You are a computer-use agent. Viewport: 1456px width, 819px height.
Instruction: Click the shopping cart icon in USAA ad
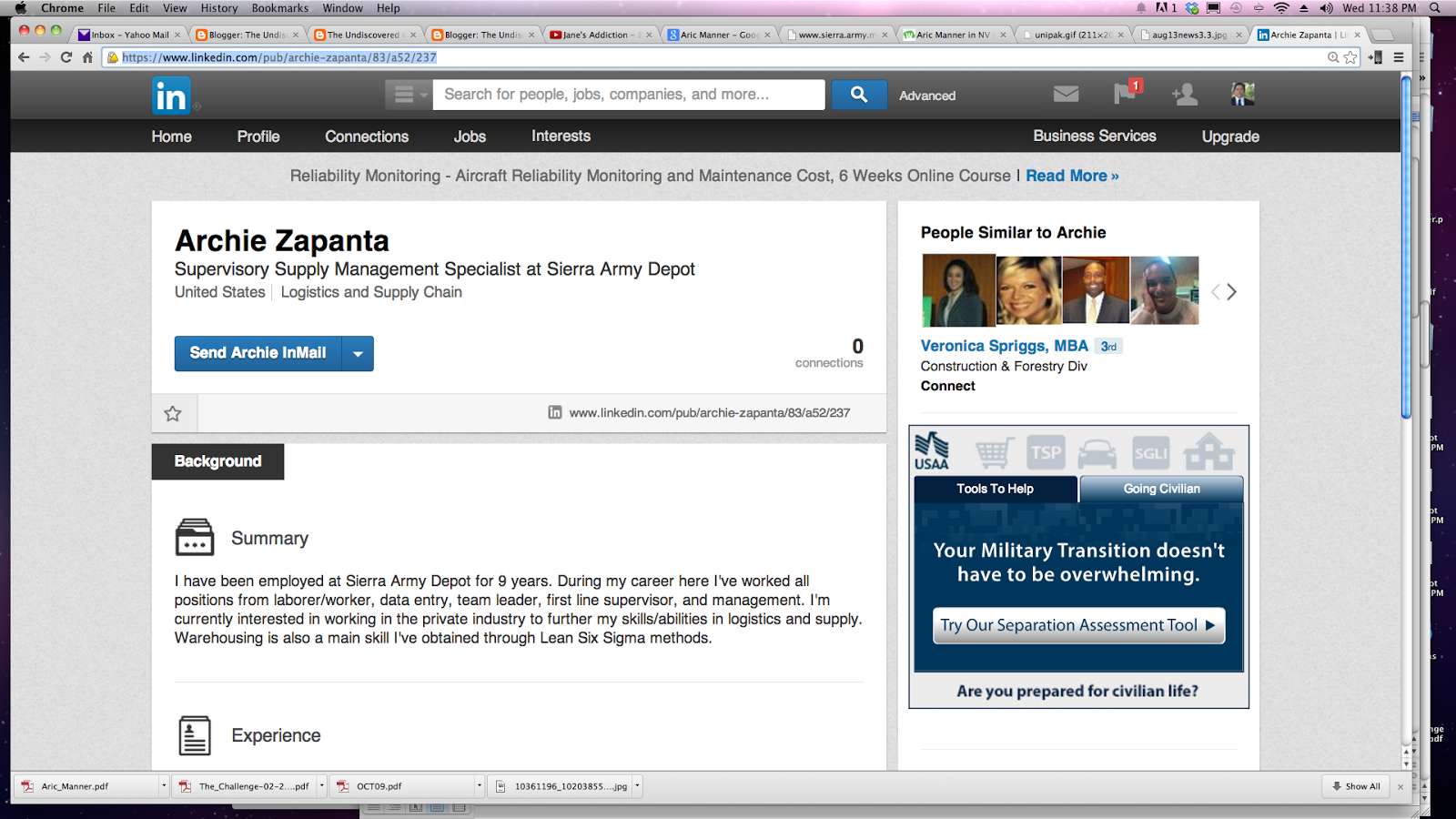pos(994,452)
